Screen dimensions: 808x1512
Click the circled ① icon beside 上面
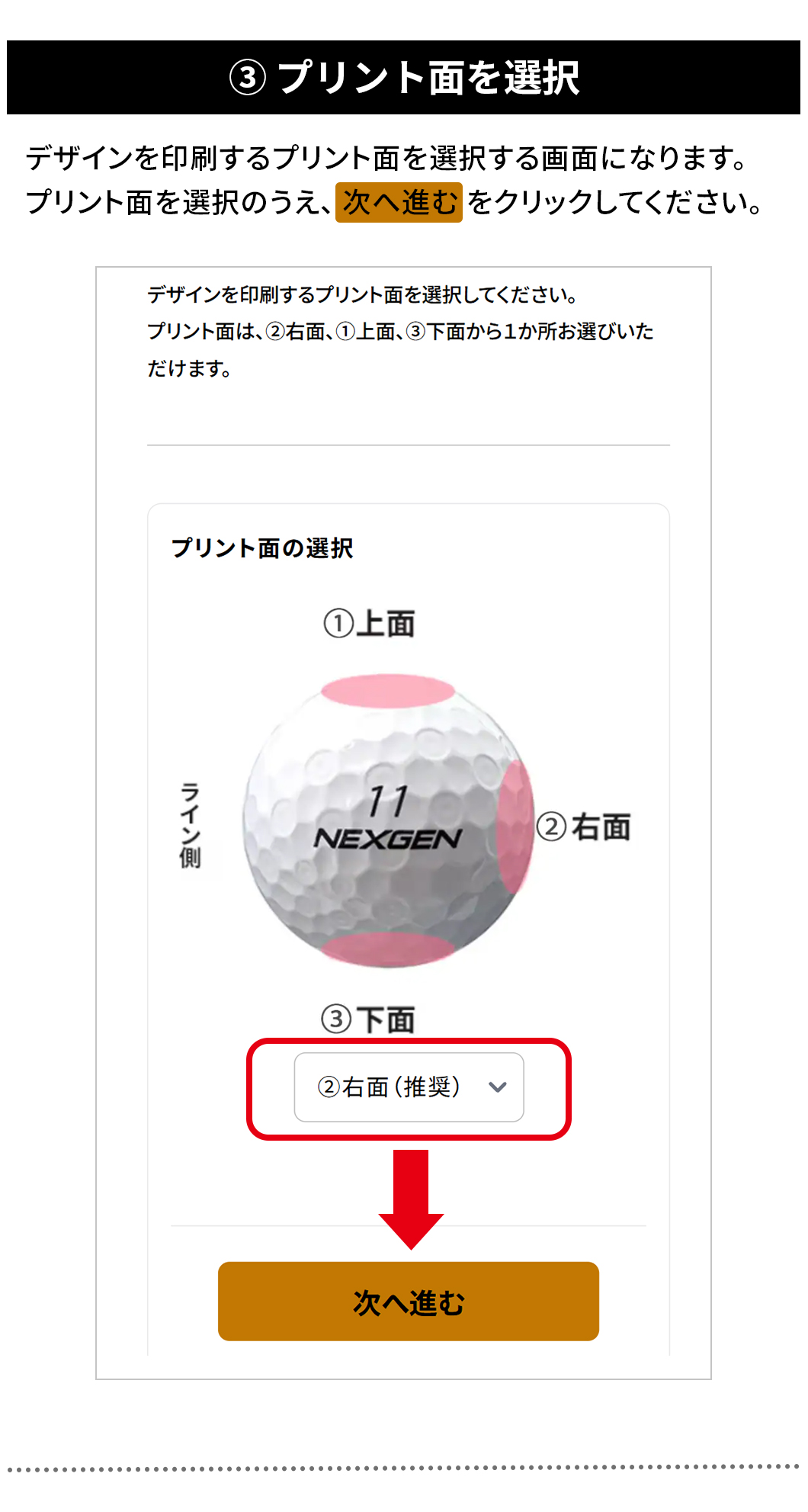coord(338,624)
